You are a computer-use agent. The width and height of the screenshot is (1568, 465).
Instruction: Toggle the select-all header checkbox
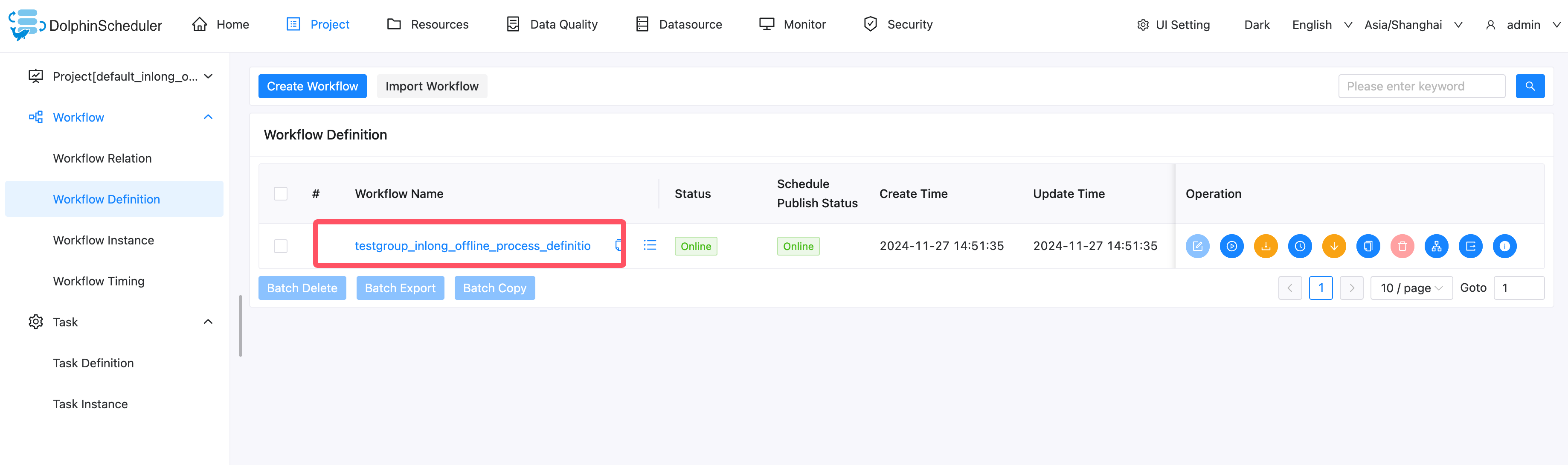[281, 194]
